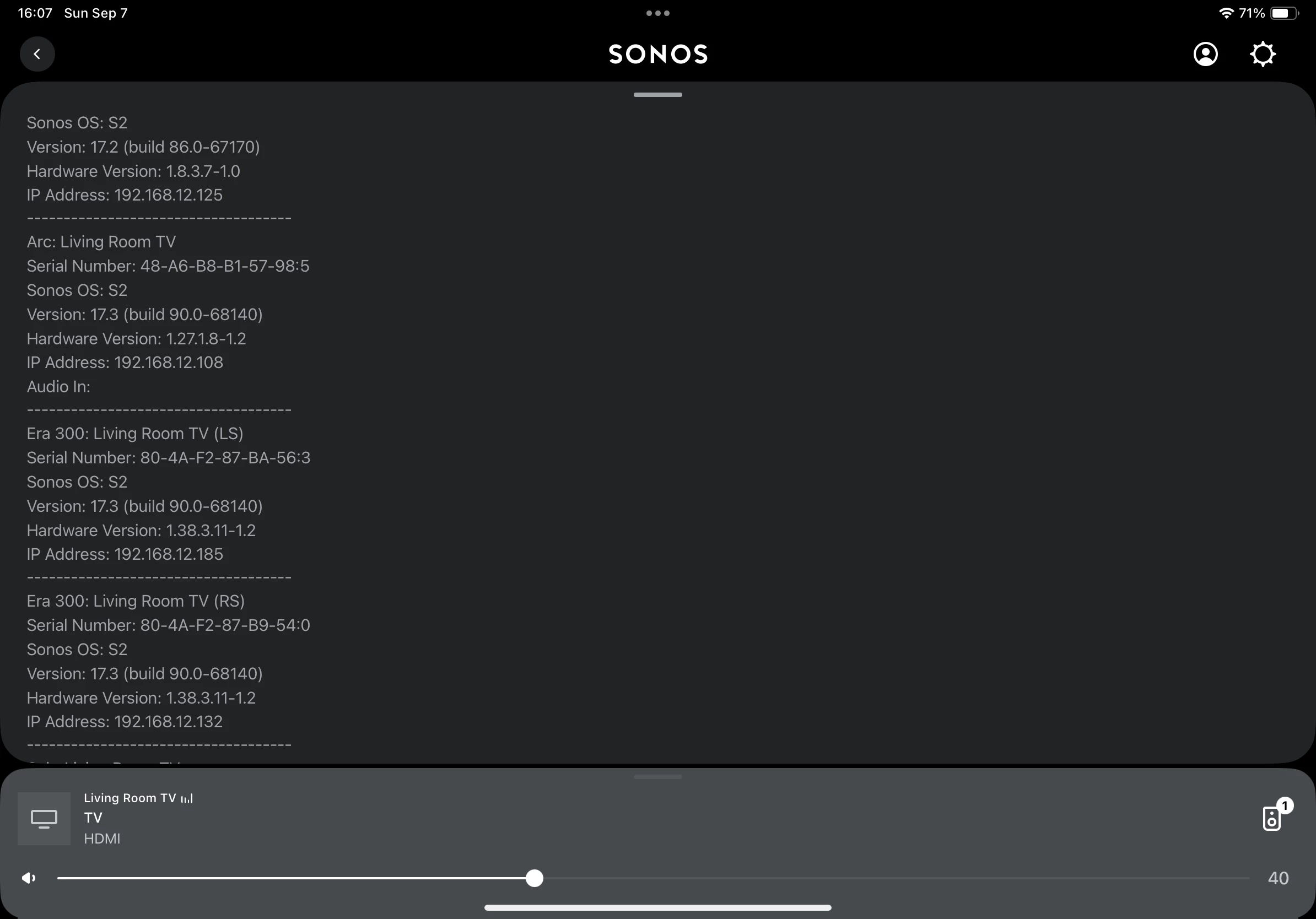Tap the three dots multitasking menu

click(657, 13)
